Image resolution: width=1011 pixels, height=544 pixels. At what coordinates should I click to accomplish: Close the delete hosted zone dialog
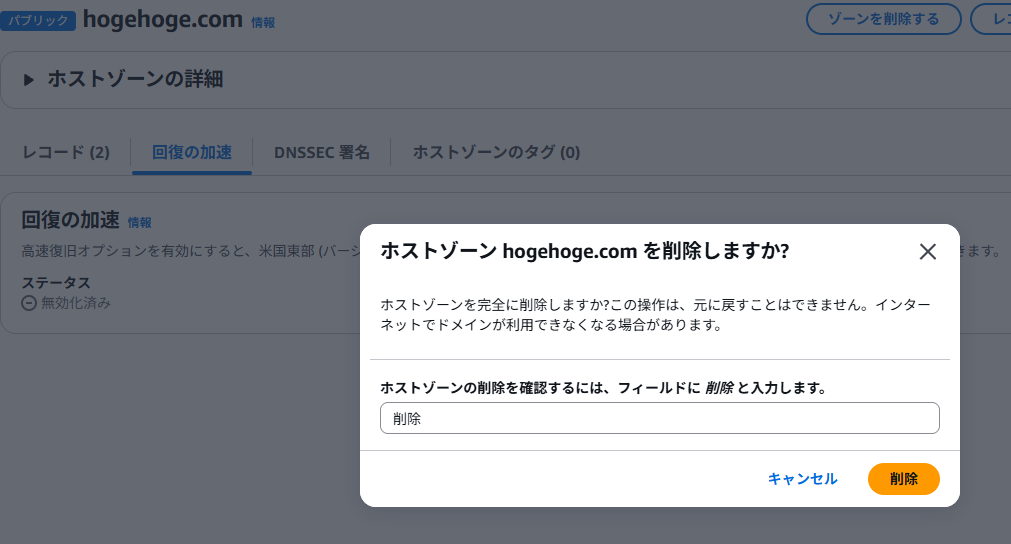[927, 251]
